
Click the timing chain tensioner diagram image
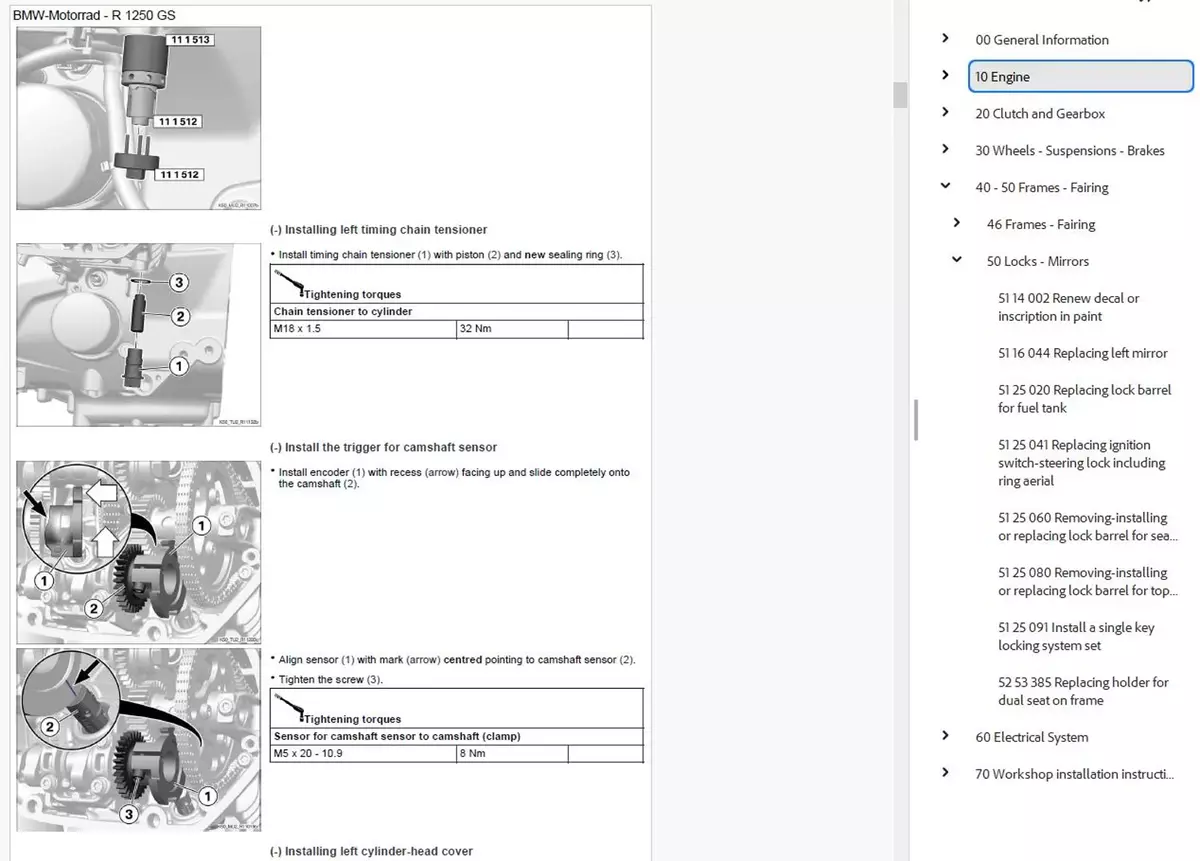[x=139, y=335]
